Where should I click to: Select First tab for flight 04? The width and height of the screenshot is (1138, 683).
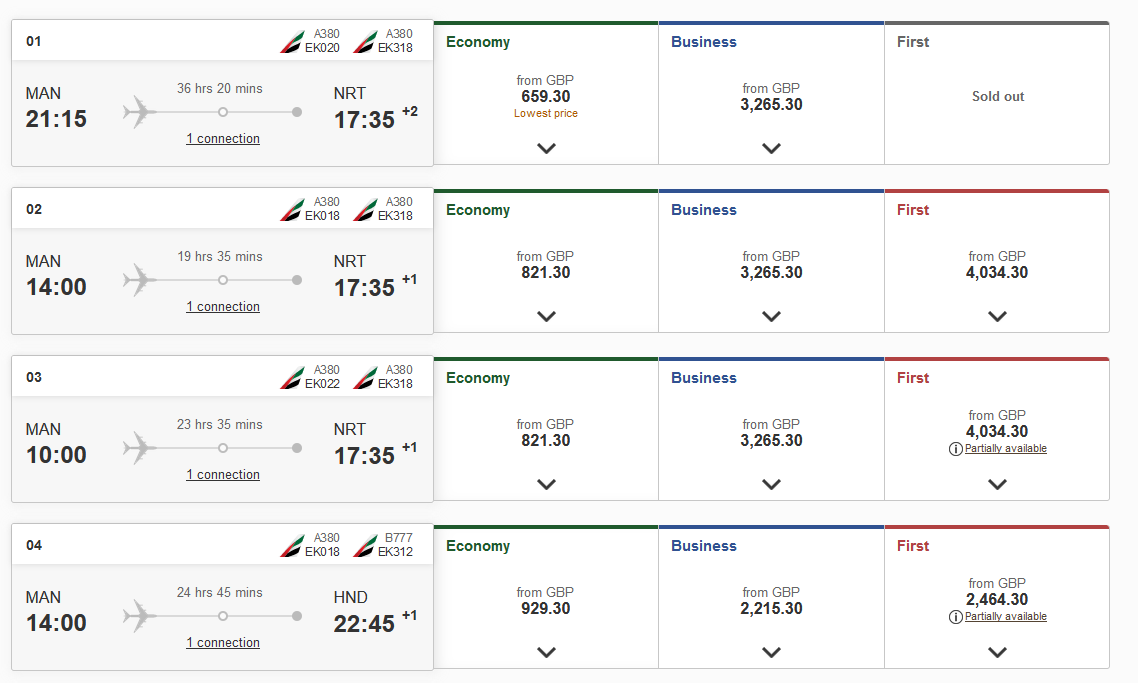912,546
